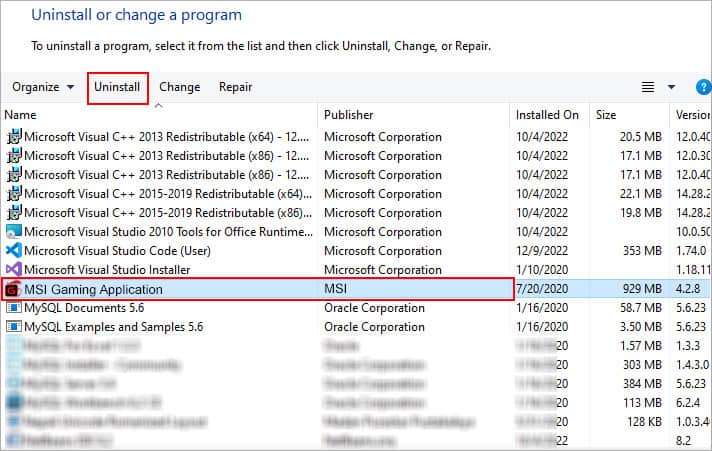
Task: Click the MSI publisher cell
Action: click(336, 289)
